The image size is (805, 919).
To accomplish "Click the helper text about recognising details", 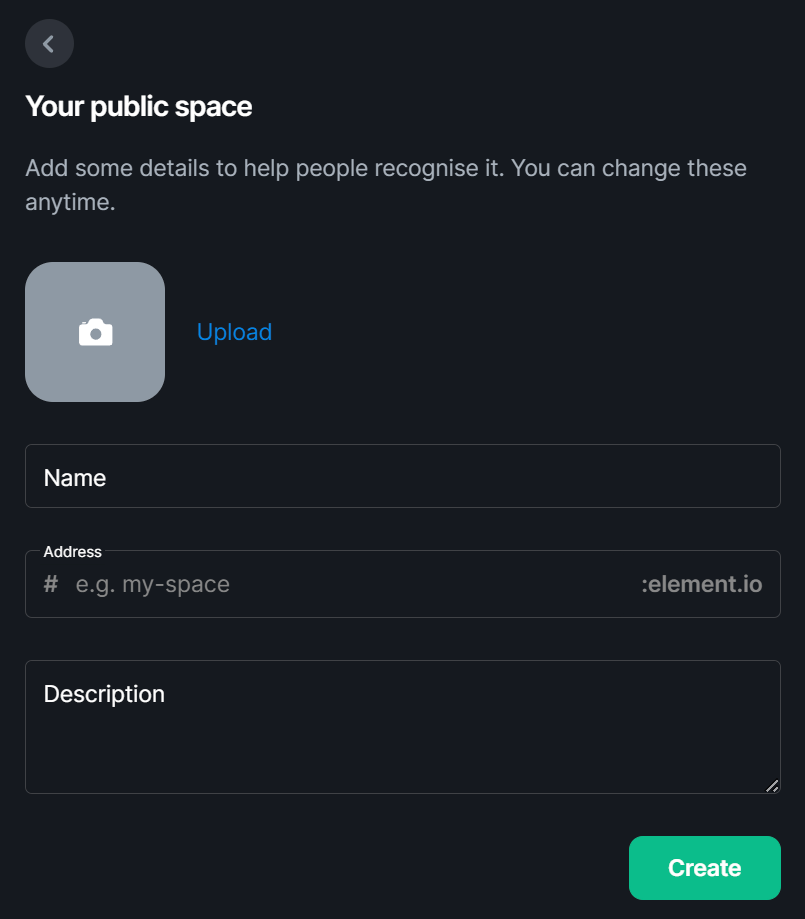I will [x=386, y=185].
